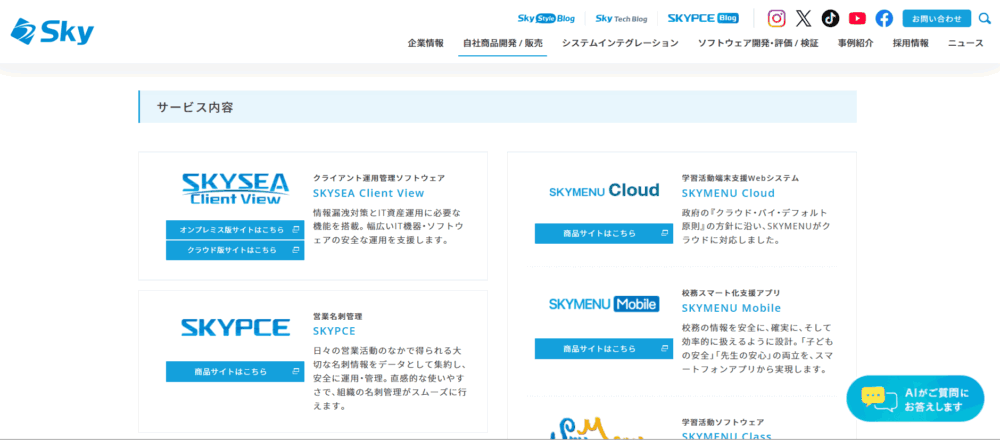Open the YouTube icon
1000x440 pixels.
pyautogui.click(x=857, y=18)
